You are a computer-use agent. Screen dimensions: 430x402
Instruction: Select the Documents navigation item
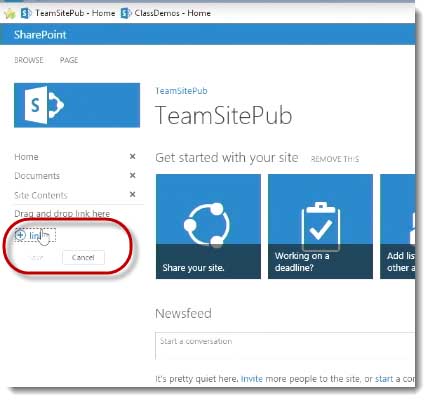pyautogui.click(x=37, y=176)
